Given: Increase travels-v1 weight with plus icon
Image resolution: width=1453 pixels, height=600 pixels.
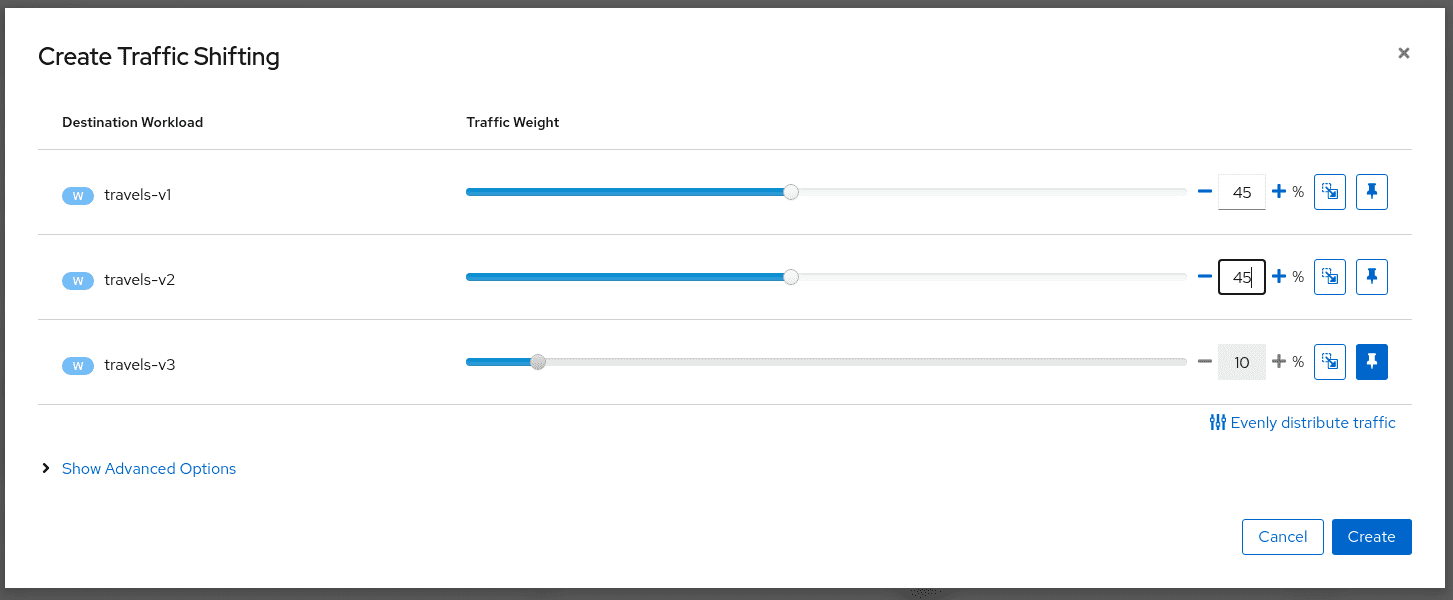Looking at the screenshot, I should 1278,192.
